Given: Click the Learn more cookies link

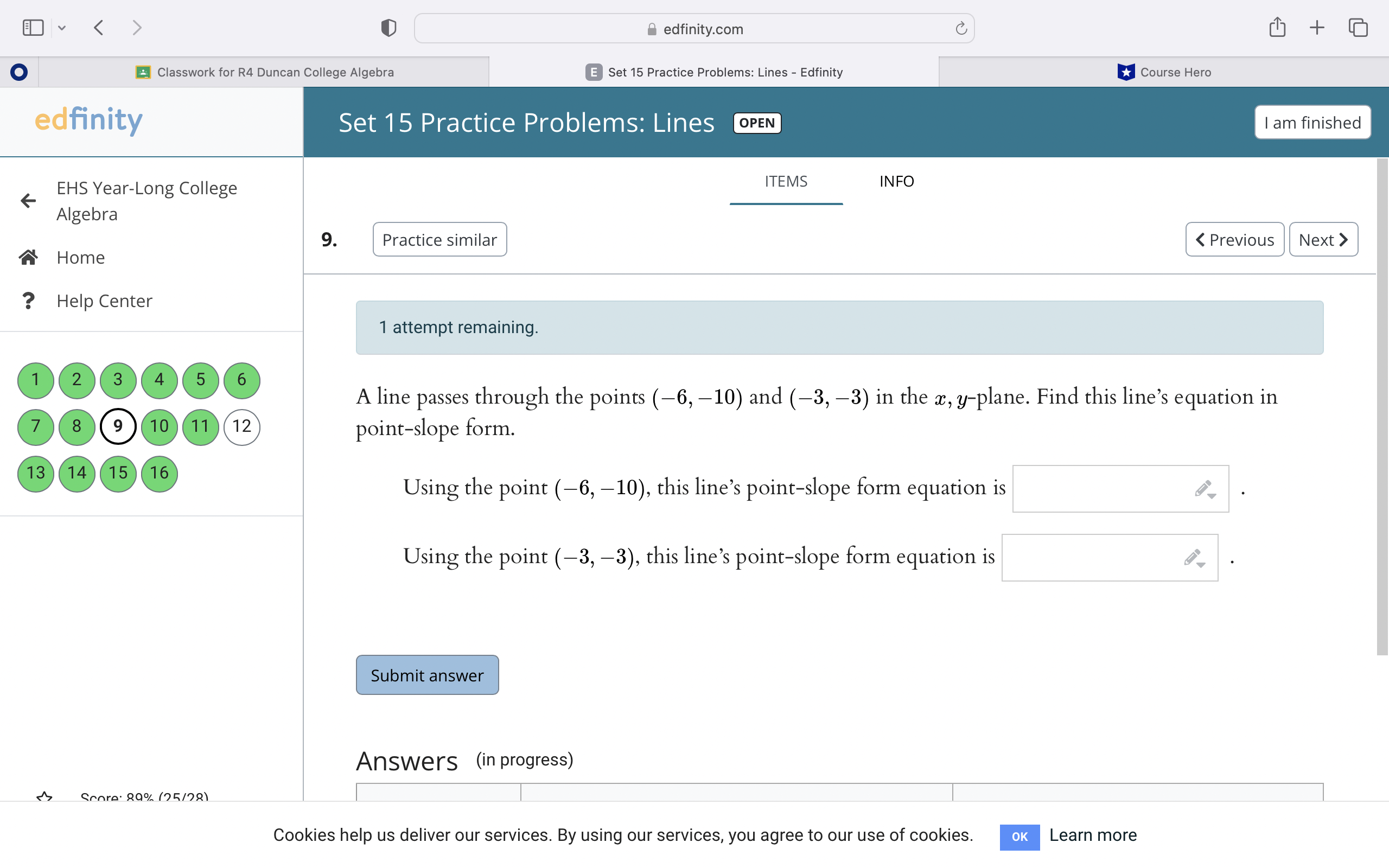Looking at the screenshot, I should (x=1093, y=835).
